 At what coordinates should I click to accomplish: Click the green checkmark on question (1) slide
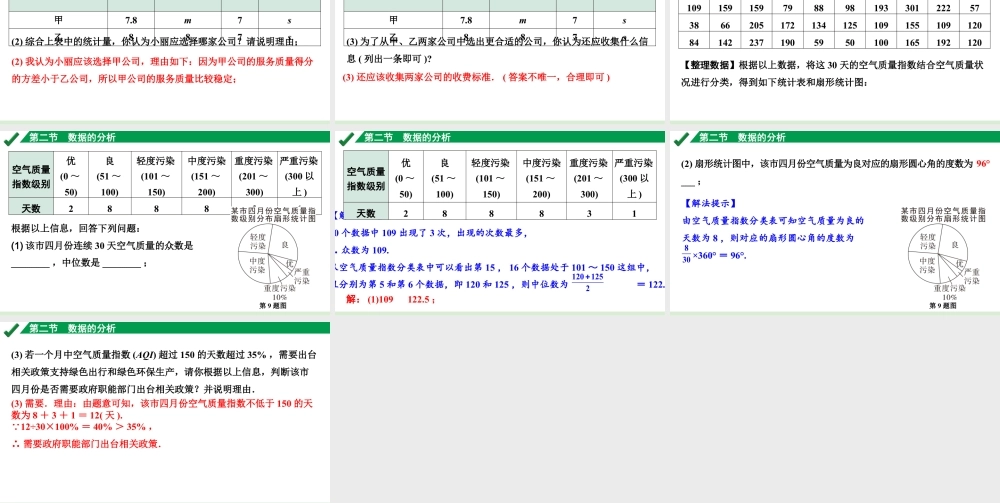coord(12,138)
